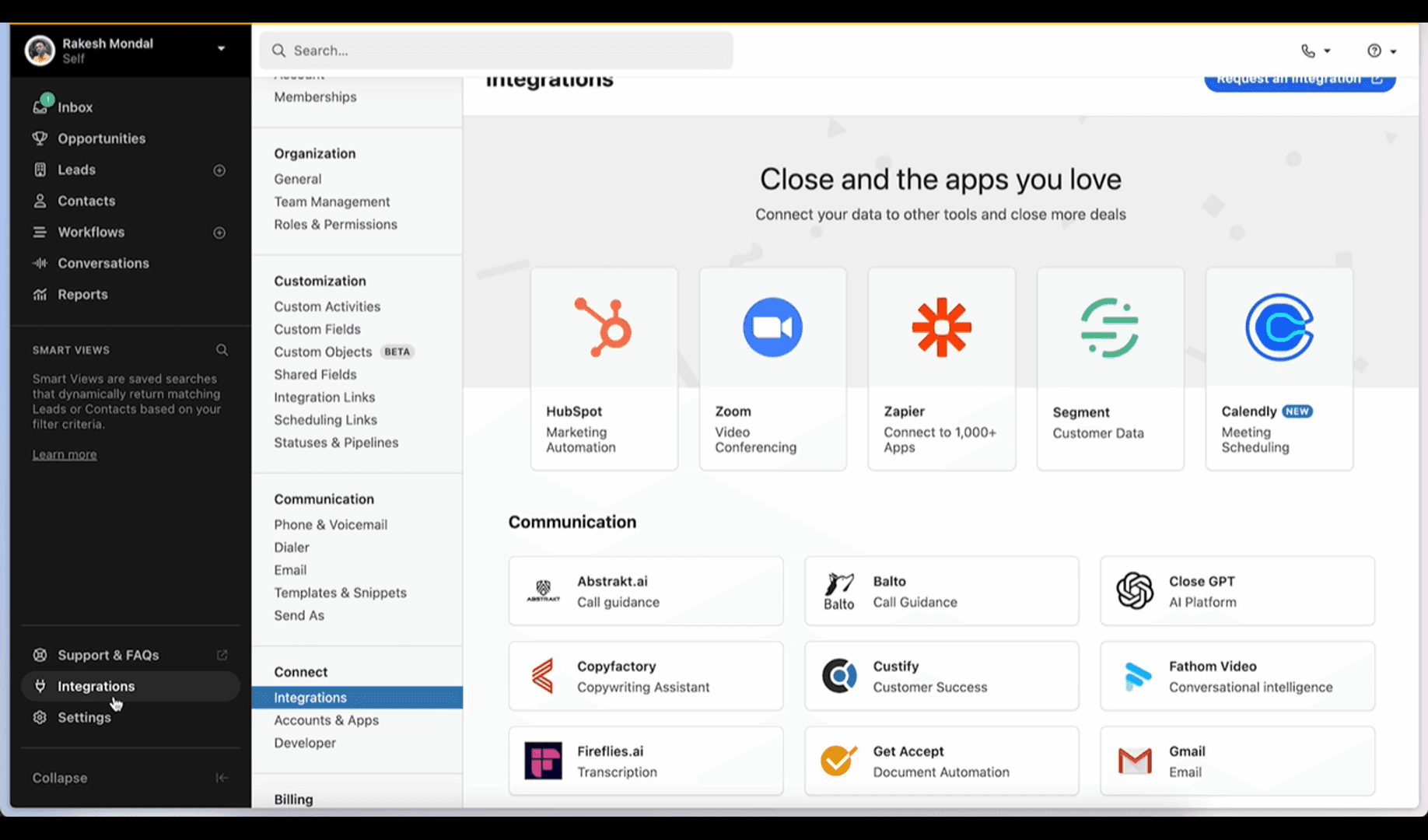Viewport: 1428px width, 840px height.
Task: Click the Segment logo
Action: click(1110, 327)
